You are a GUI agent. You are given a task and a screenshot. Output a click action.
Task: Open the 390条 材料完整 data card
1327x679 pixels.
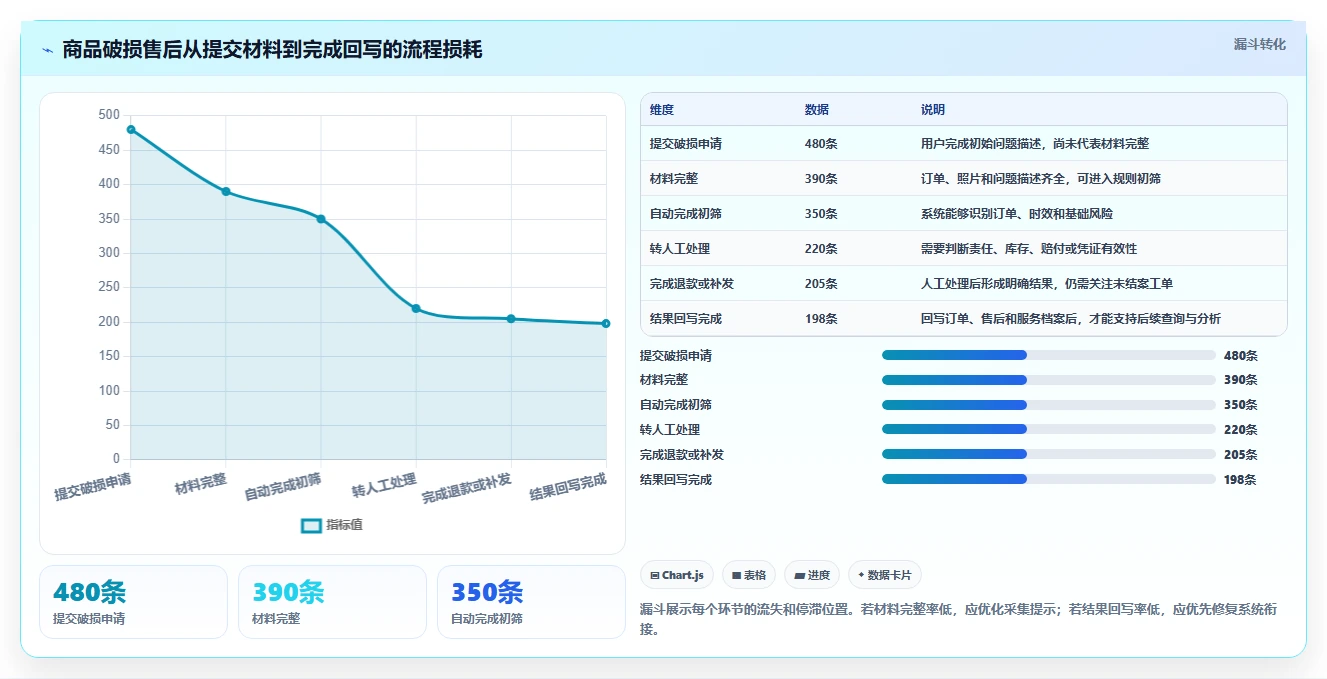coord(332,602)
